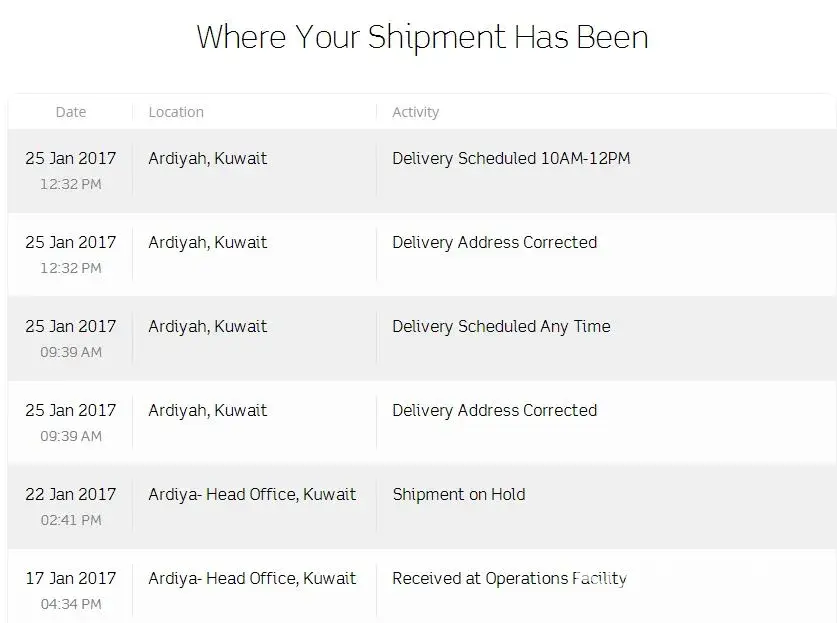
Task: Select the 09:39 AM "Delivery Address Corrected" activity
Action: [494, 410]
